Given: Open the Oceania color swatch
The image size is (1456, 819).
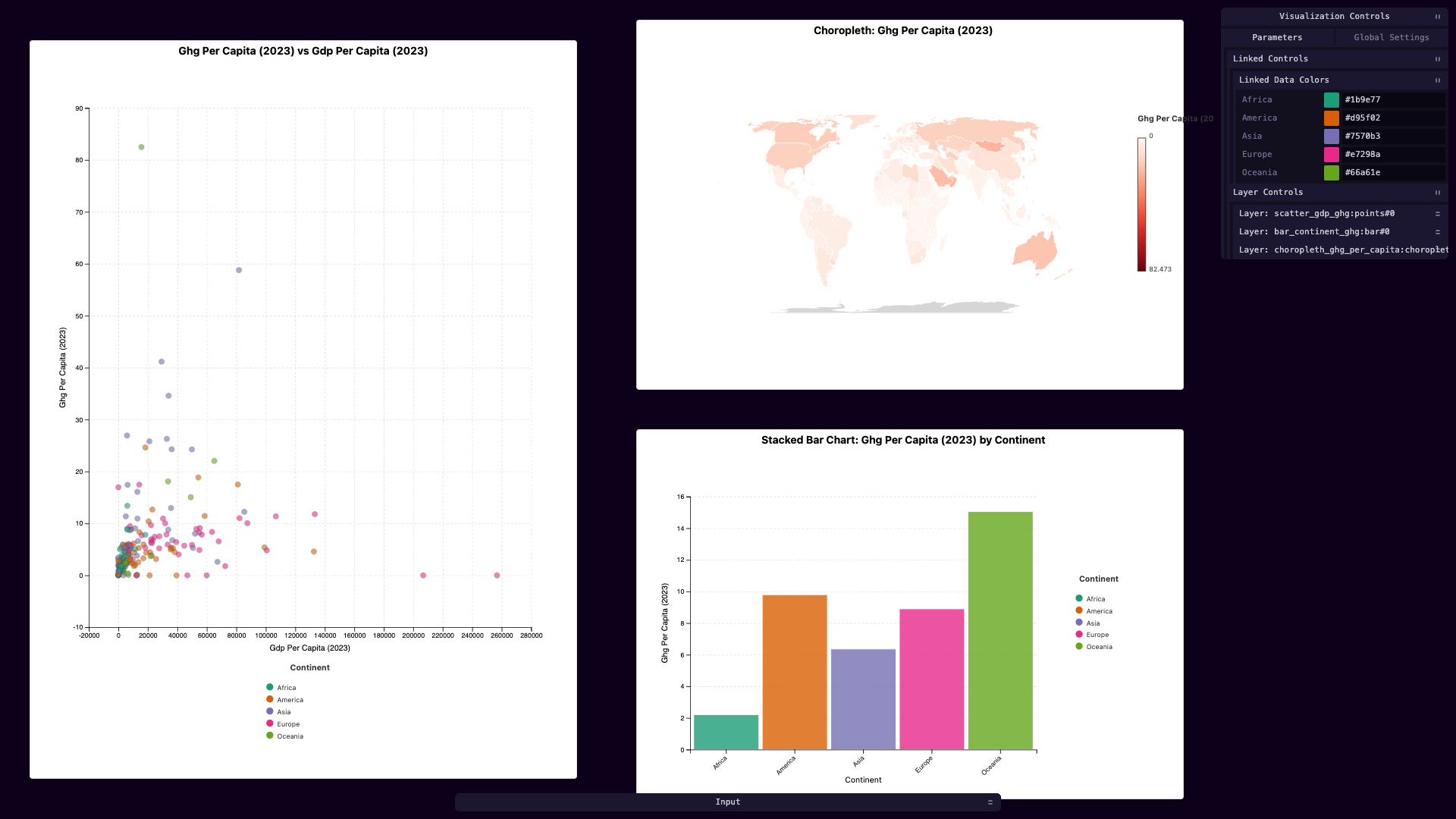Looking at the screenshot, I should click(x=1332, y=173).
